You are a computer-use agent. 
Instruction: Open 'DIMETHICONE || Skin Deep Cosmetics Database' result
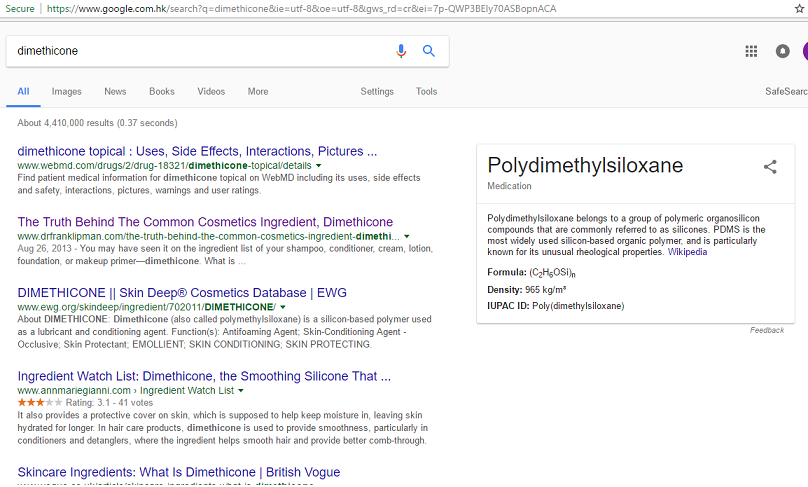click(x=182, y=293)
